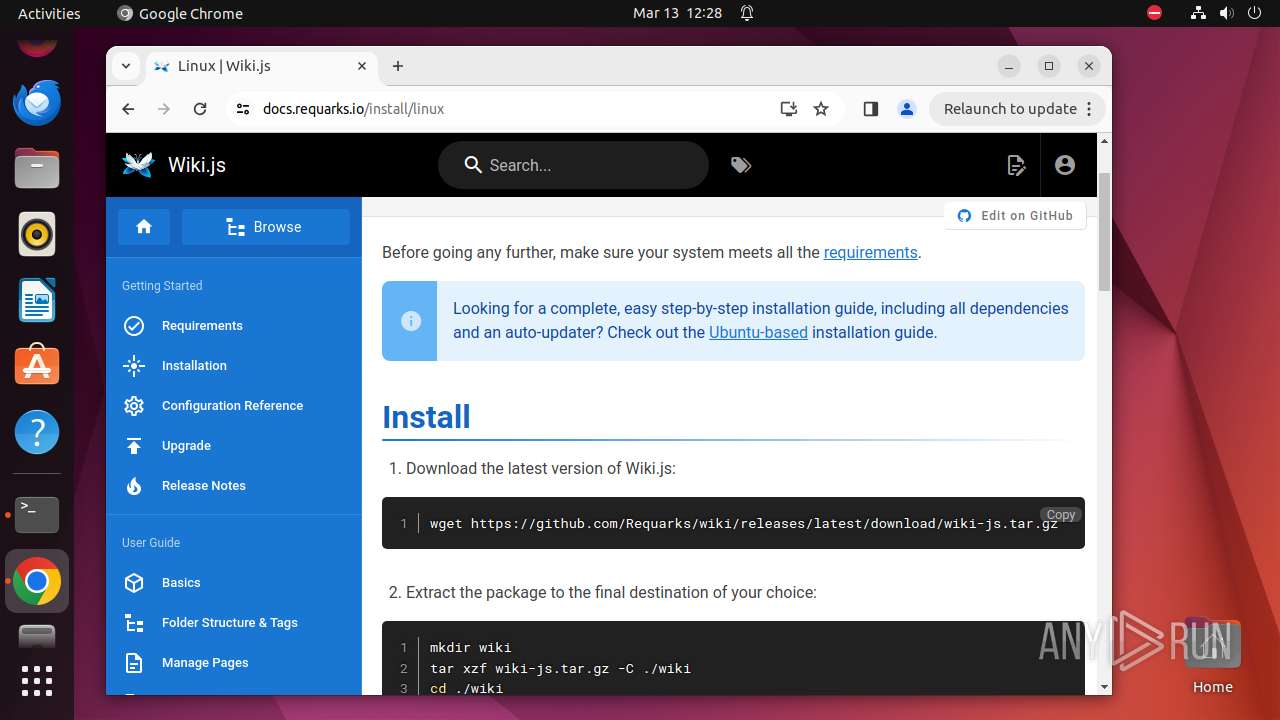The width and height of the screenshot is (1280, 720).
Task: Click the Wiki.js logo icon
Action: (x=138, y=165)
